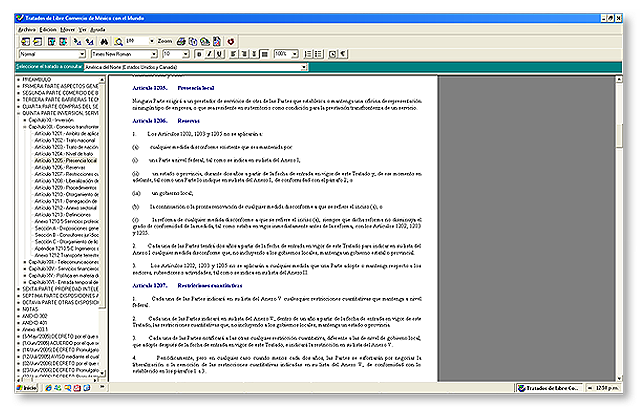Toggle italic formatting

209,54
